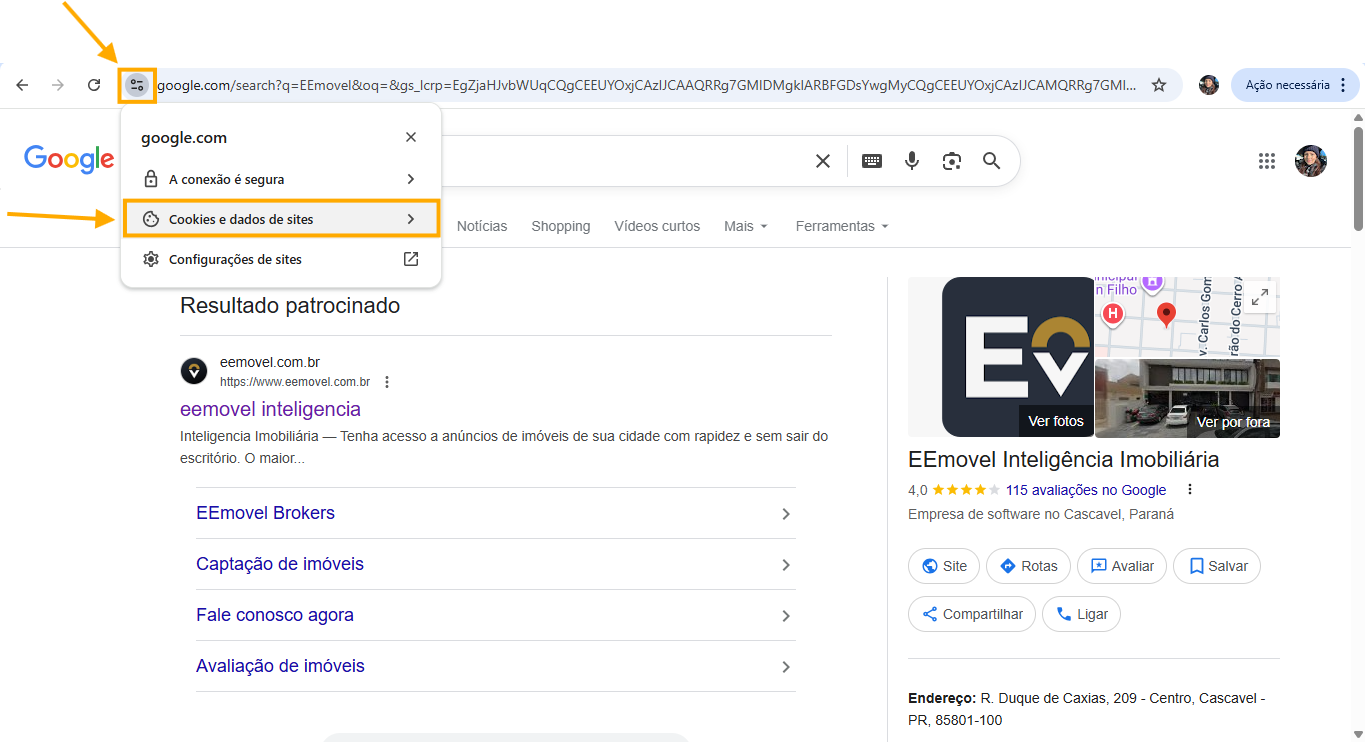
Task: Open the Google apps grid
Action: click(1267, 161)
